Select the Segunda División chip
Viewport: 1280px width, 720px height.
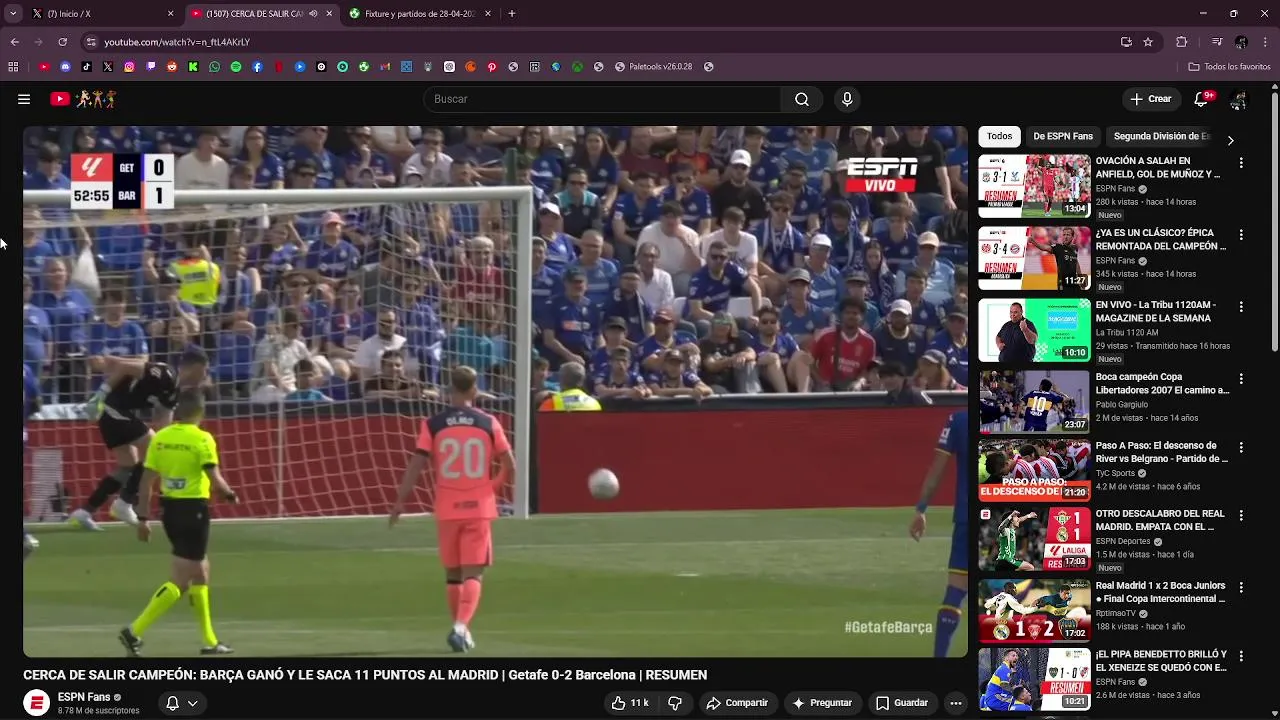click(x=1161, y=136)
